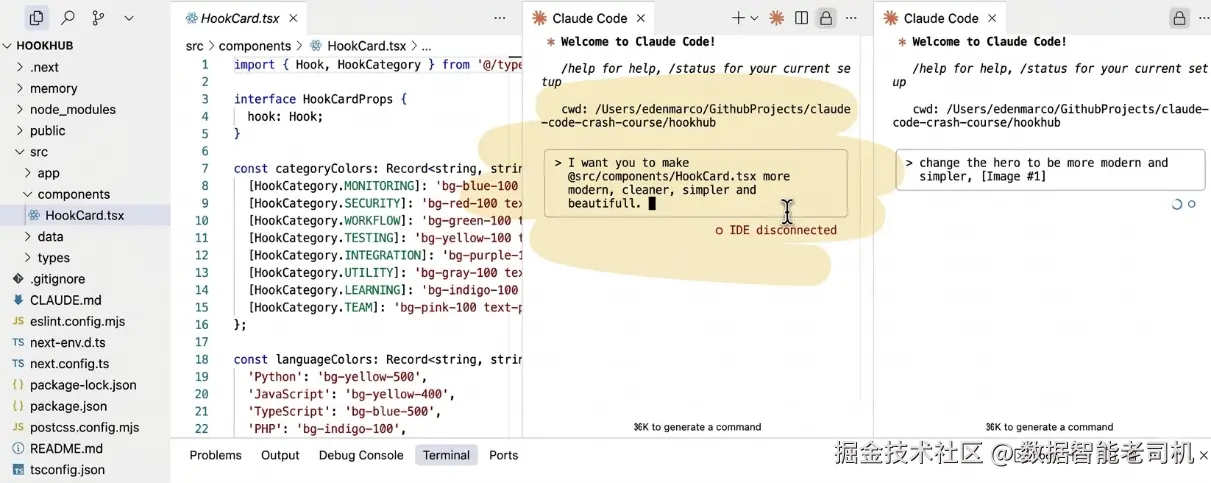Click 'src' in the breadcrumb
The height and width of the screenshot is (483, 1211).
(194, 46)
